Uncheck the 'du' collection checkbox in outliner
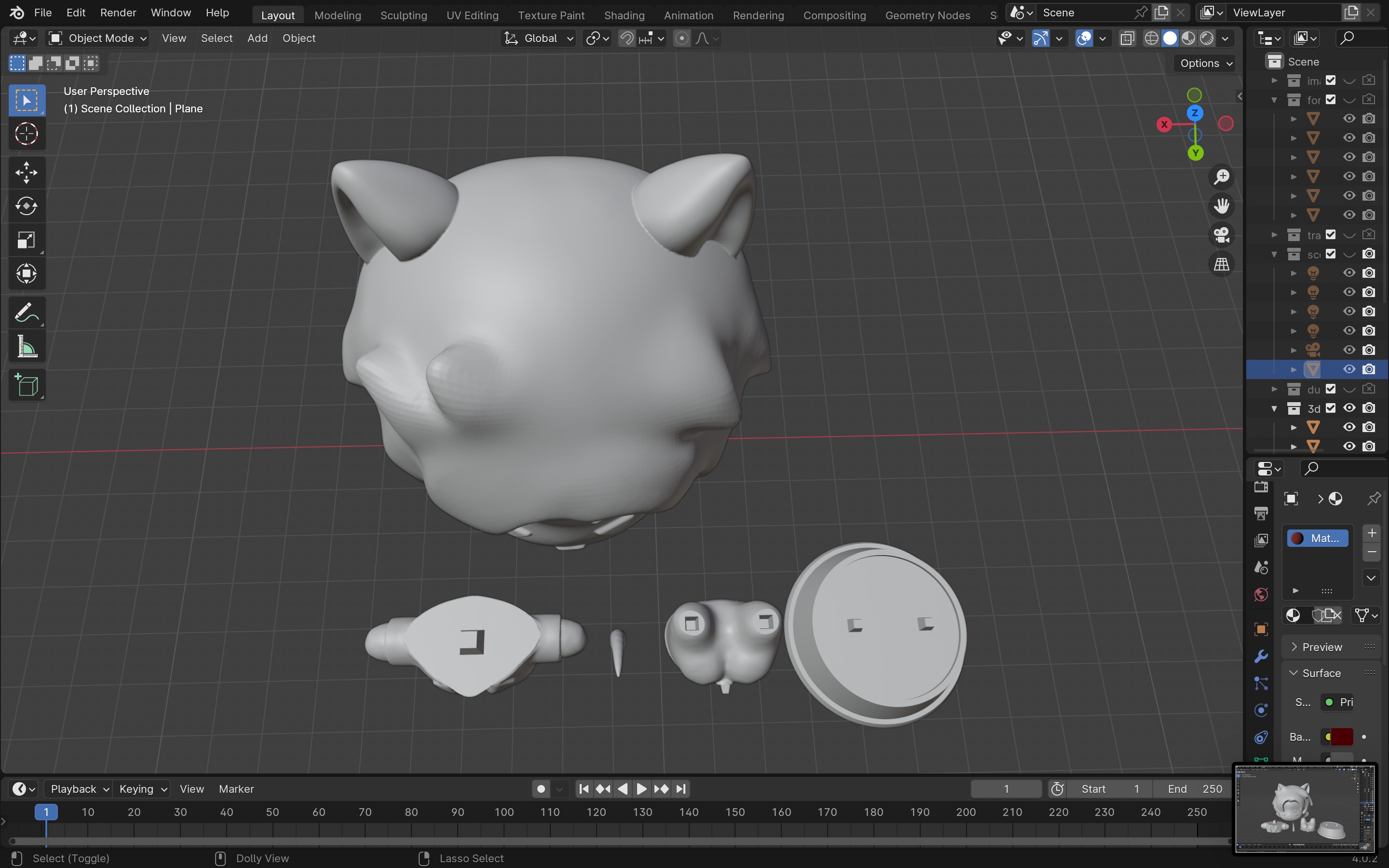Screen dimensions: 1389x868 coord(1331,389)
